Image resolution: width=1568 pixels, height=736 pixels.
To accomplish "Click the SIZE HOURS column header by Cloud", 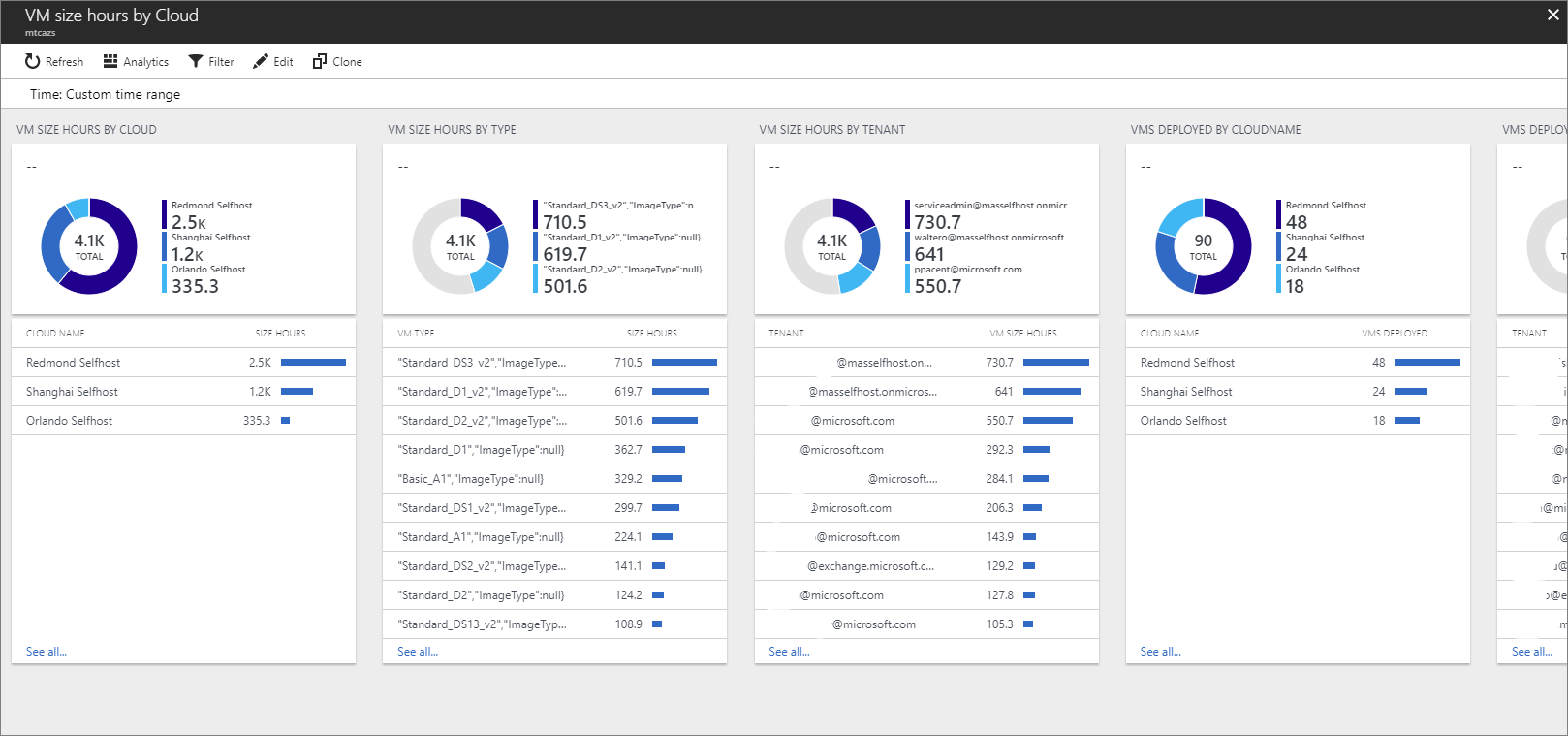I will (280, 334).
